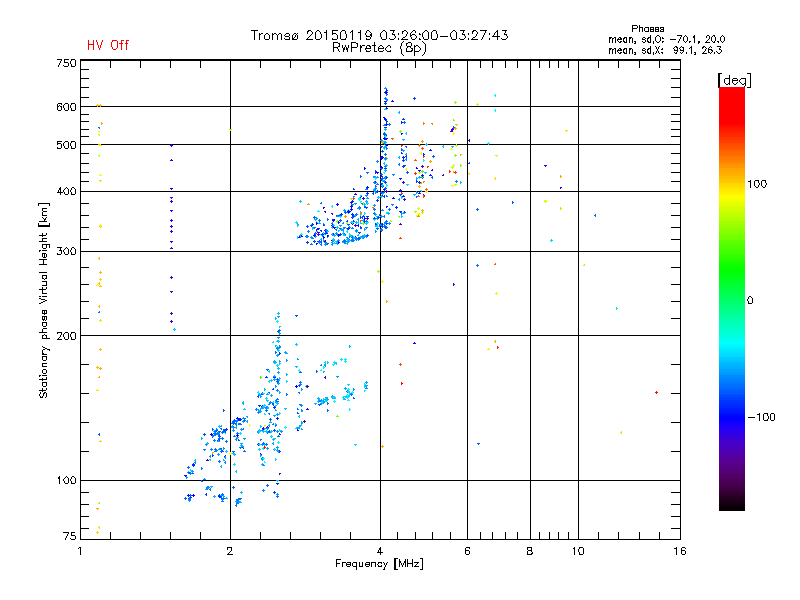Click the phase color scale bar

(x=732, y=299)
